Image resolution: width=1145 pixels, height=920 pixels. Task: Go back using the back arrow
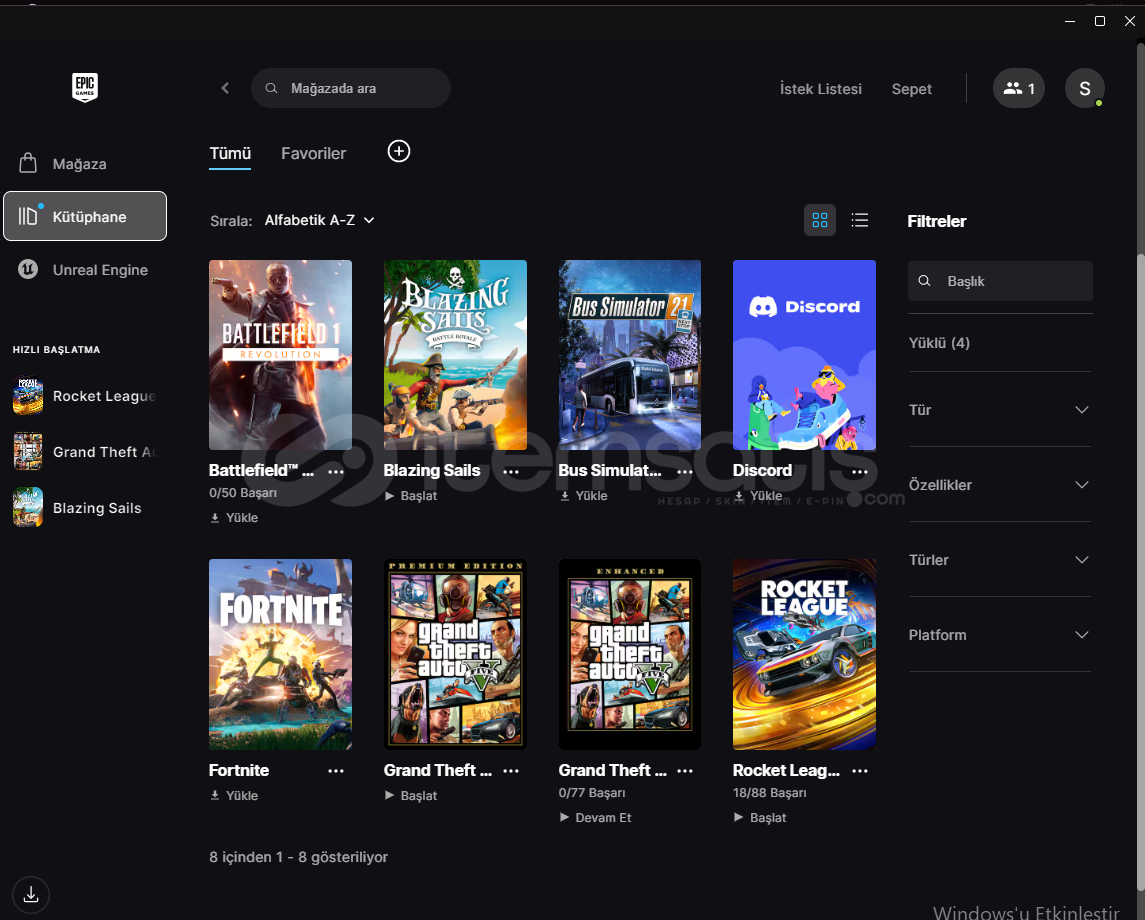(225, 88)
